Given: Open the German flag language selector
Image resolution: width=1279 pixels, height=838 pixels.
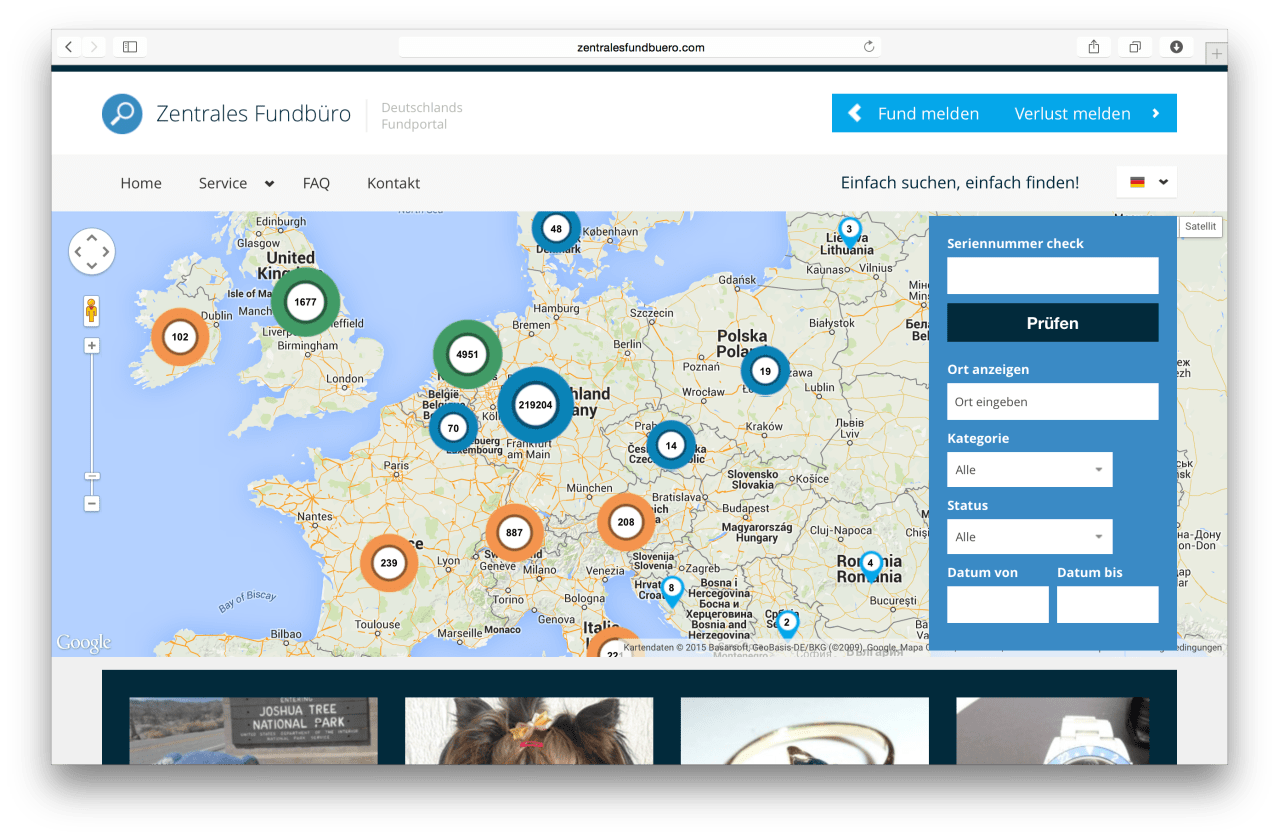Looking at the screenshot, I should click(1146, 182).
